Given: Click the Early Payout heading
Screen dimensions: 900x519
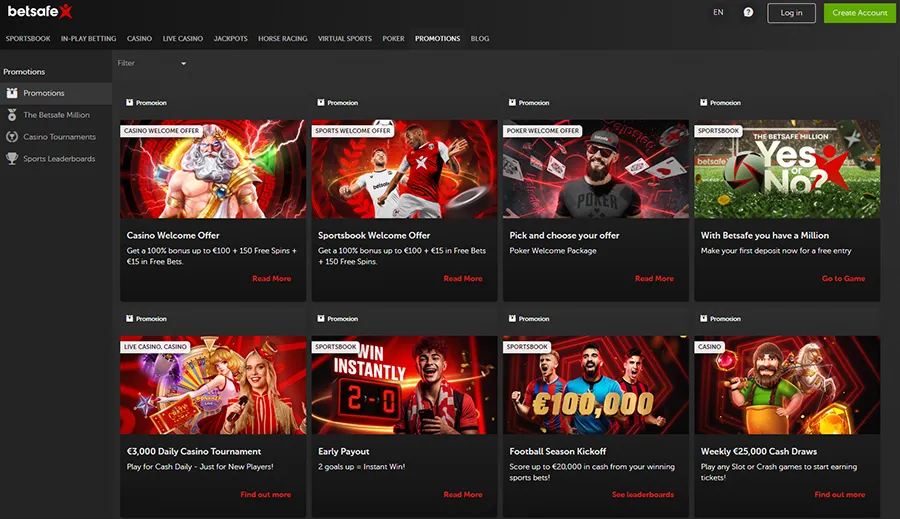Looking at the screenshot, I should pyautogui.click(x=344, y=451).
